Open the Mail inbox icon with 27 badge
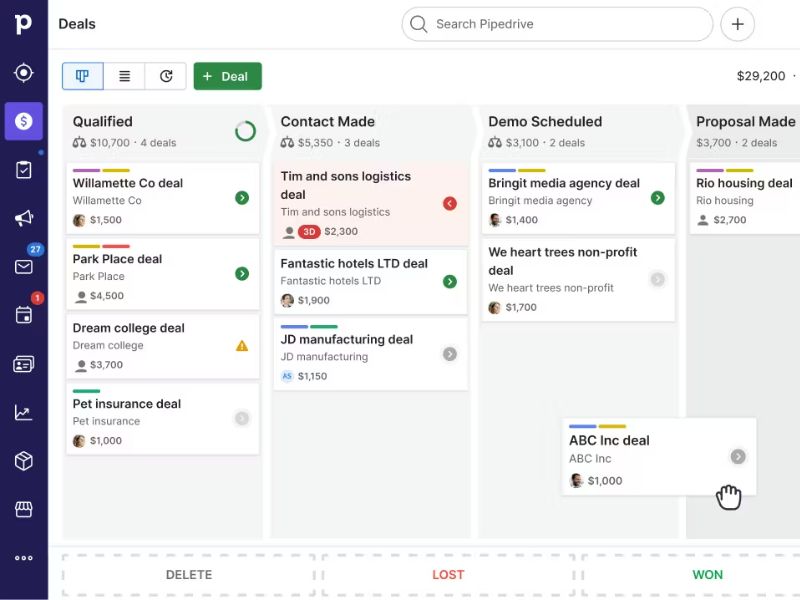This screenshot has width=800, height=600. [23, 266]
